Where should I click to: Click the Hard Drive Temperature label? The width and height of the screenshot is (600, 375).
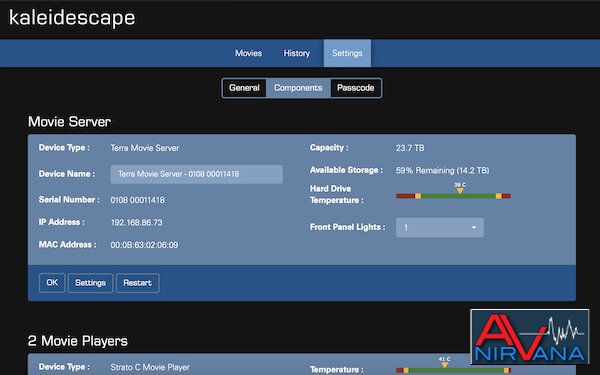pyautogui.click(x=336, y=194)
